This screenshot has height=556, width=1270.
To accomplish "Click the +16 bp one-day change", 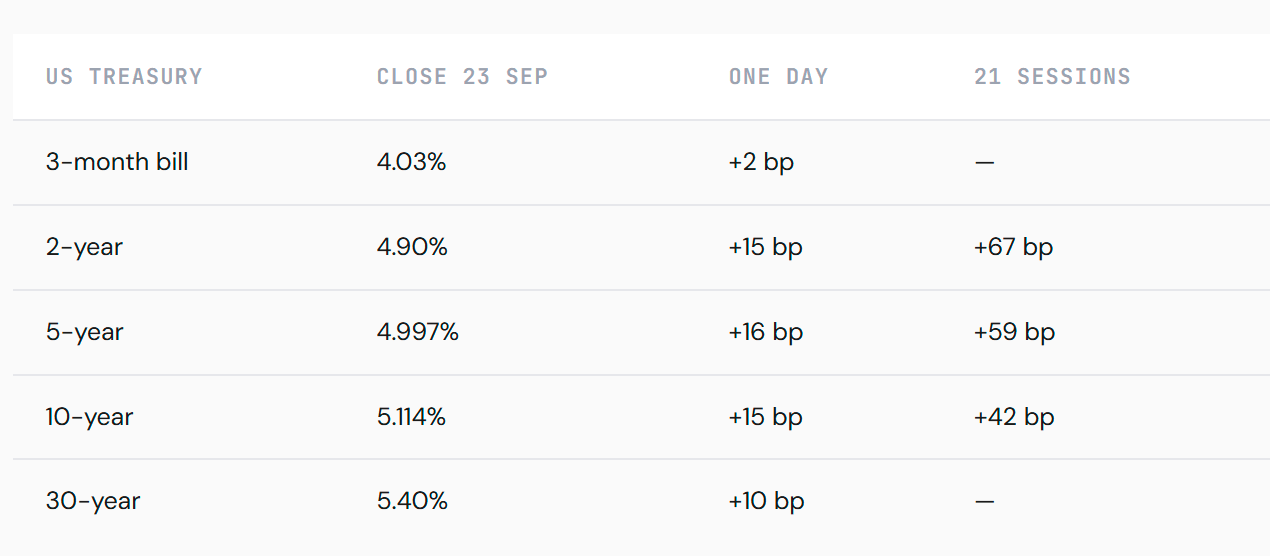I will coord(766,332).
